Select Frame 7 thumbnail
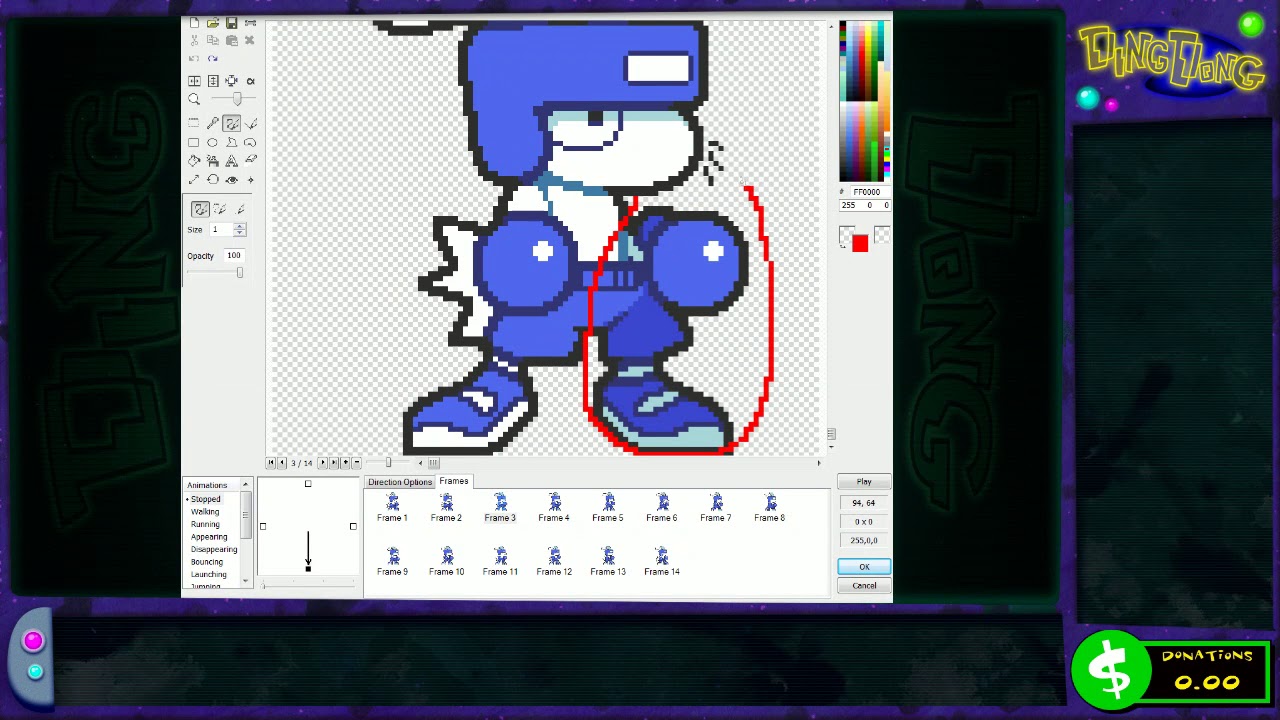This screenshot has height=720, width=1280. (716, 508)
